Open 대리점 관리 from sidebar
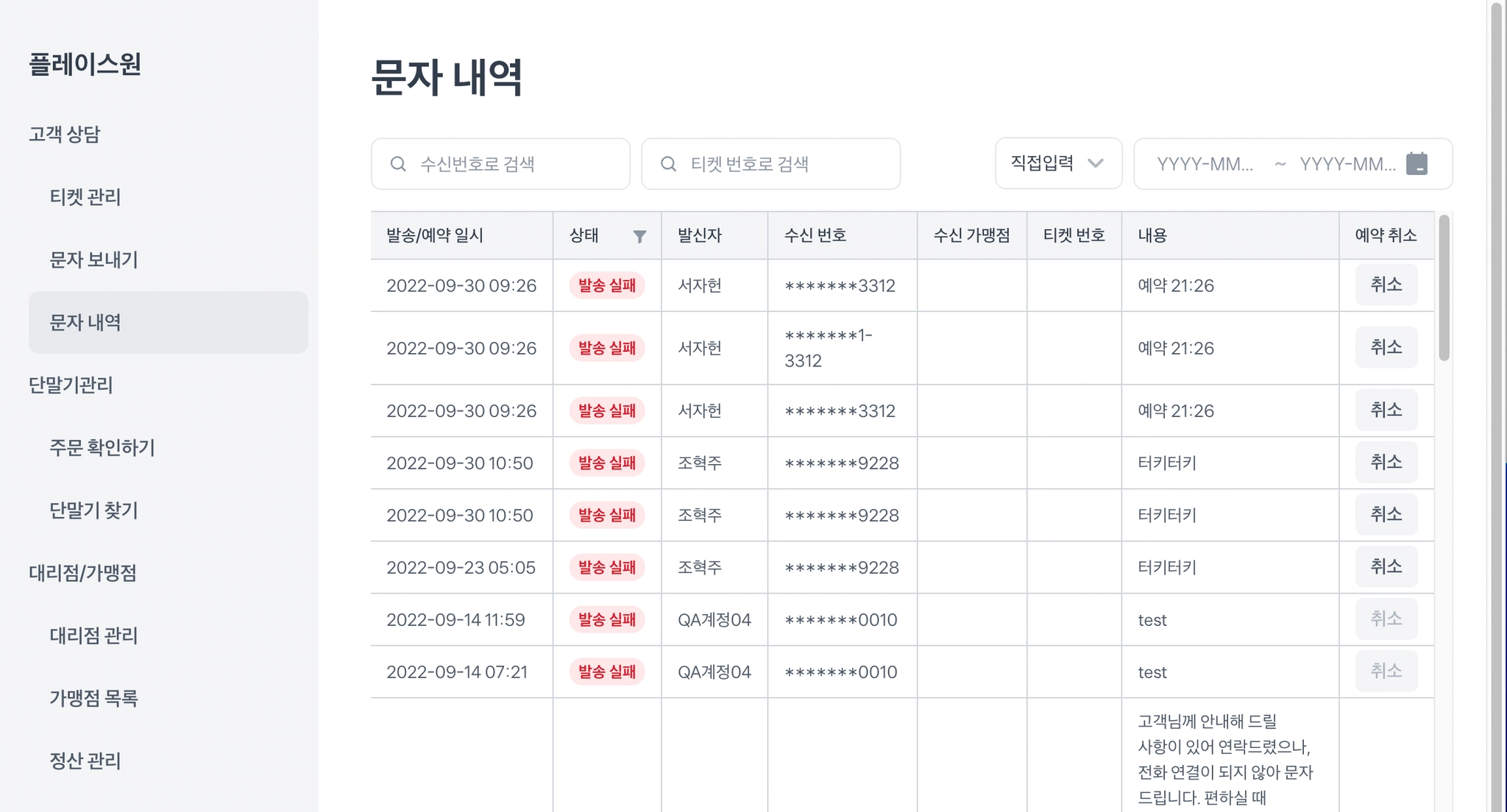The width and height of the screenshot is (1507, 812). coord(93,635)
